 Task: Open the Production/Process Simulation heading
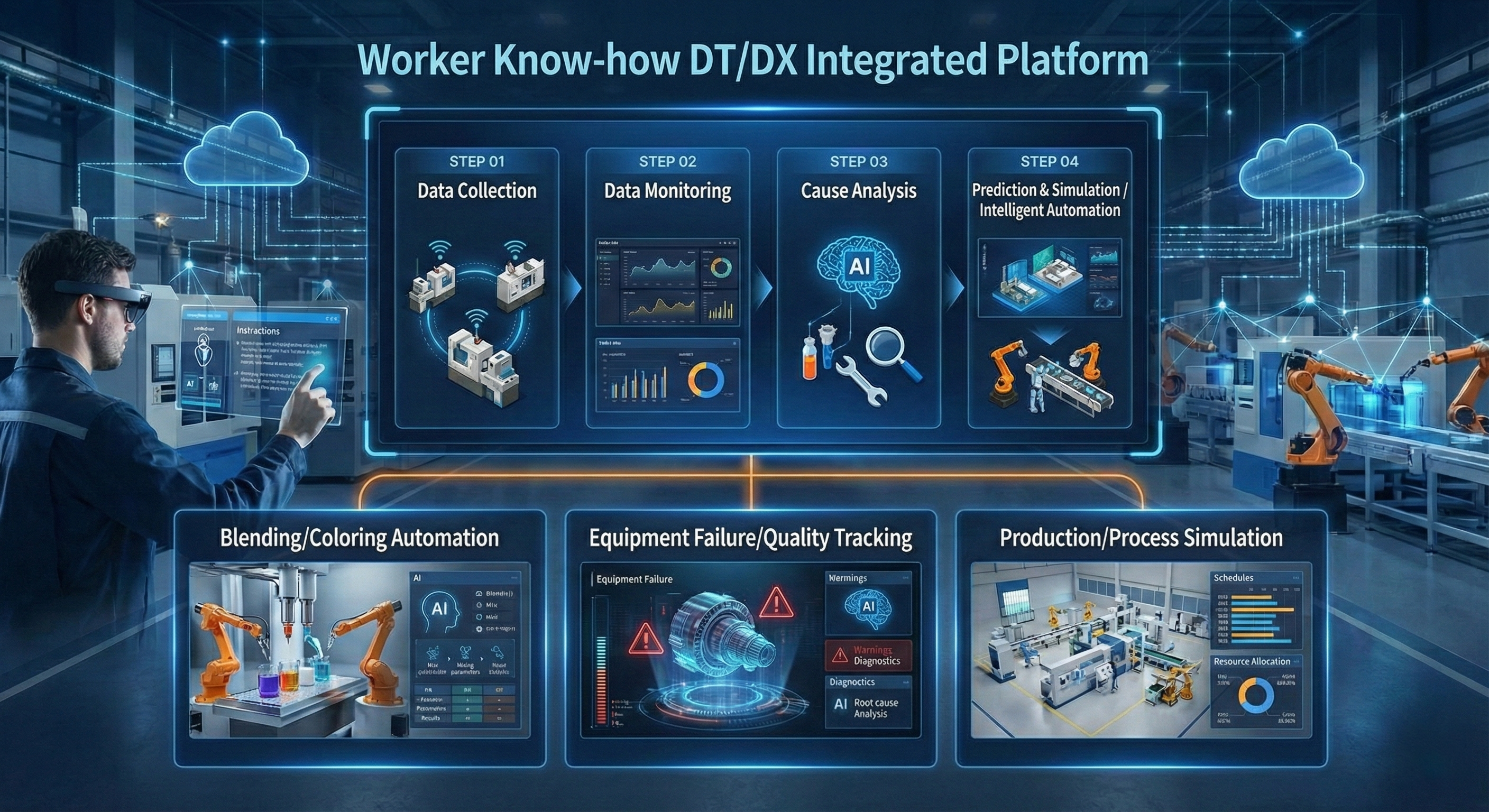pyautogui.click(x=1142, y=538)
